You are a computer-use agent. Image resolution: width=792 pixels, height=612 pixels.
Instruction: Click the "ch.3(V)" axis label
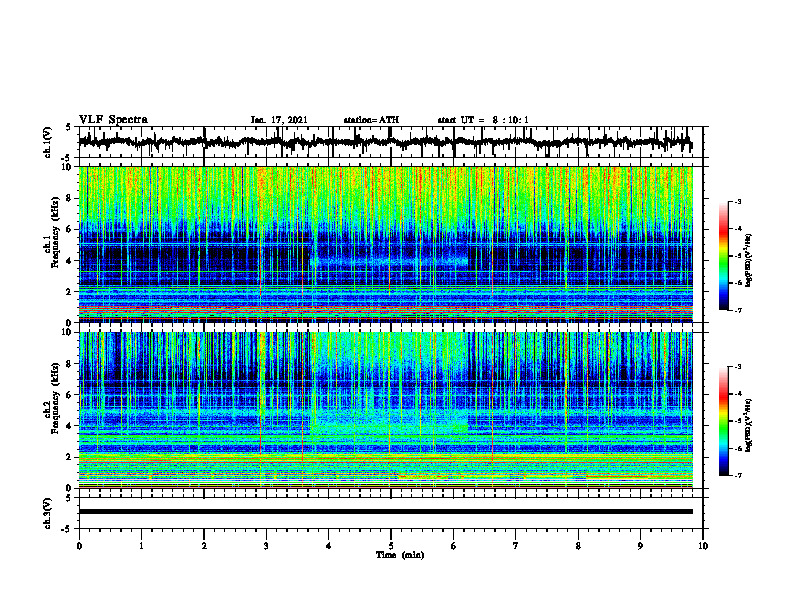click(x=48, y=513)
